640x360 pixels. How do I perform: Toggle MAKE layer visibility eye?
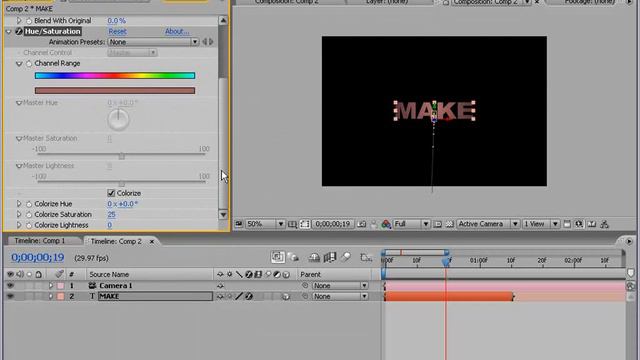pyautogui.click(x=10, y=296)
